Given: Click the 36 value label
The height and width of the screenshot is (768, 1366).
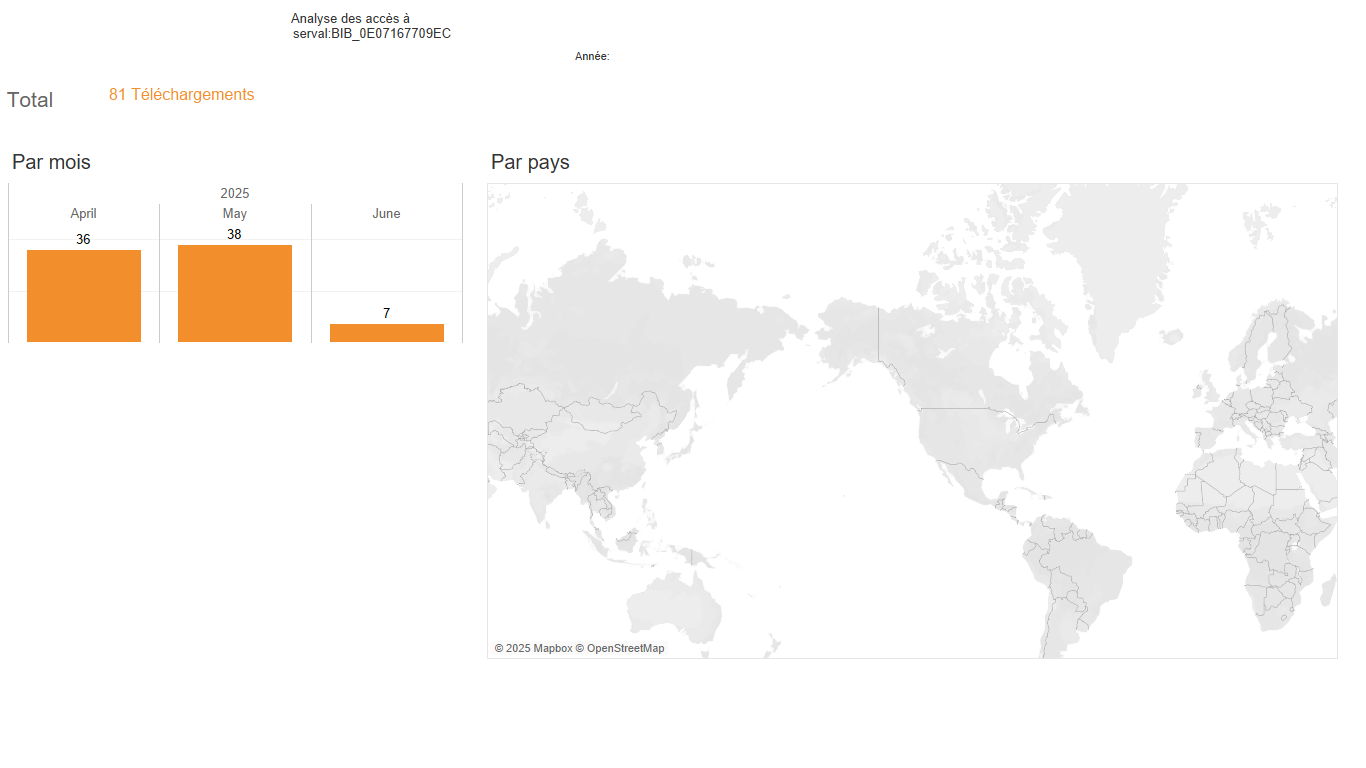Looking at the screenshot, I should (83, 240).
